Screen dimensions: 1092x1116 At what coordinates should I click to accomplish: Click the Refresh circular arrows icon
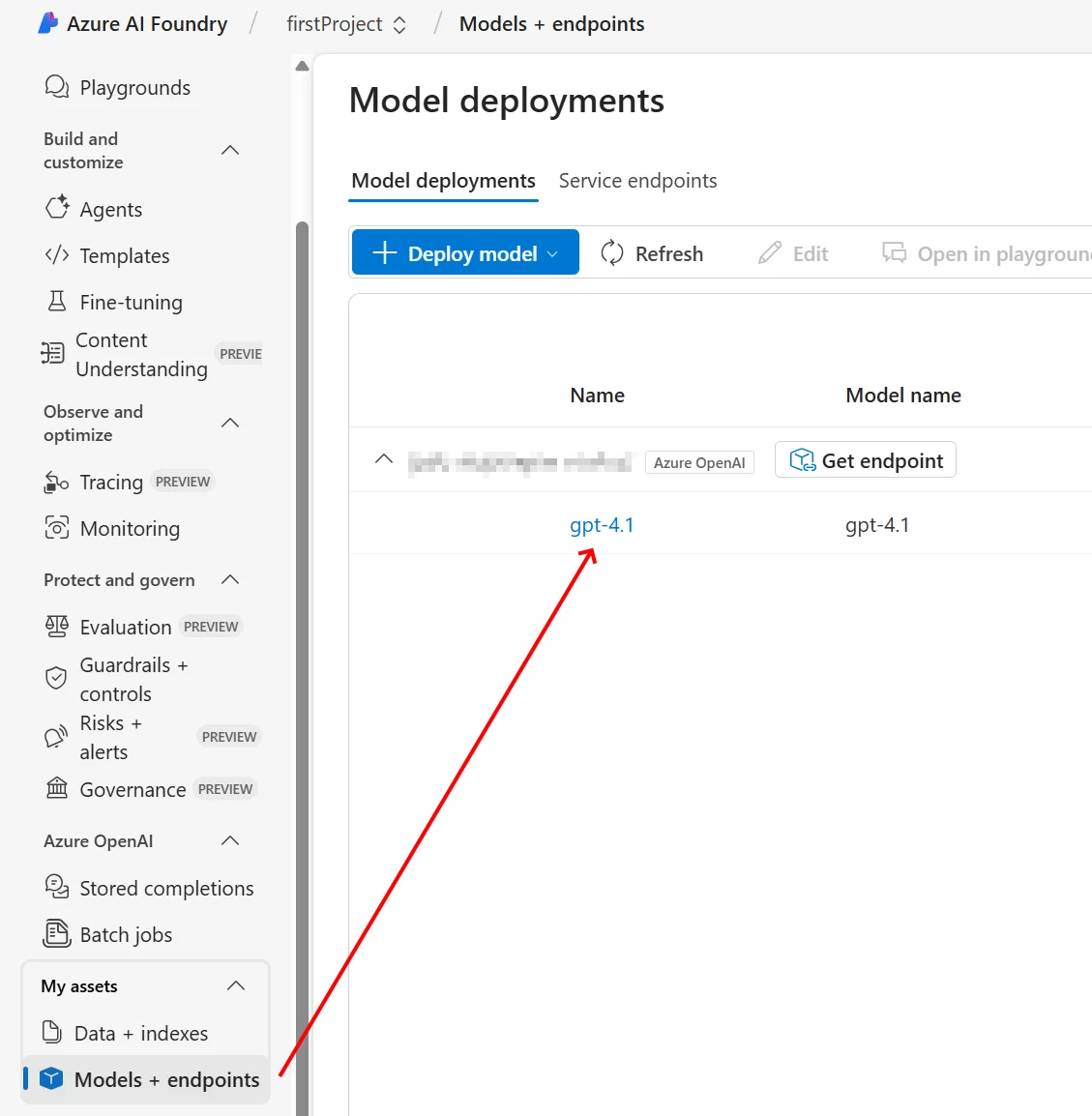point(612,252)
